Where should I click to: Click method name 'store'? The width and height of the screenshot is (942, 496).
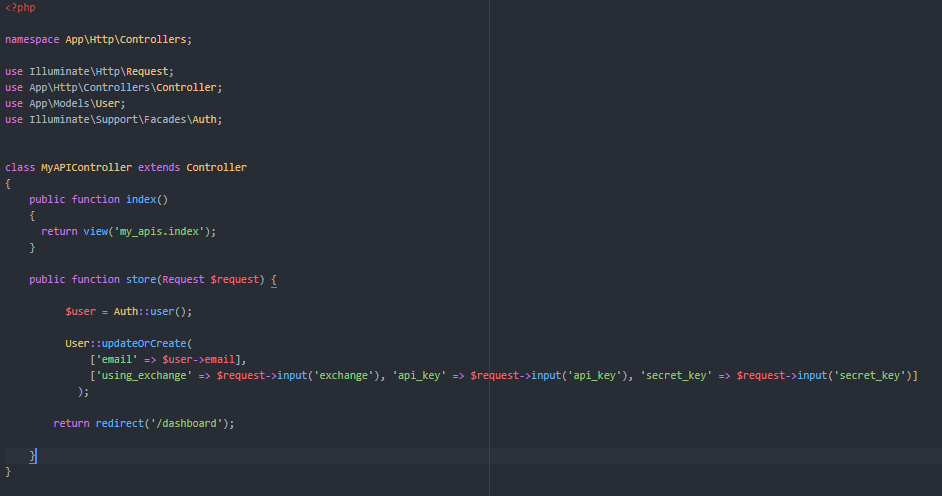141,279
